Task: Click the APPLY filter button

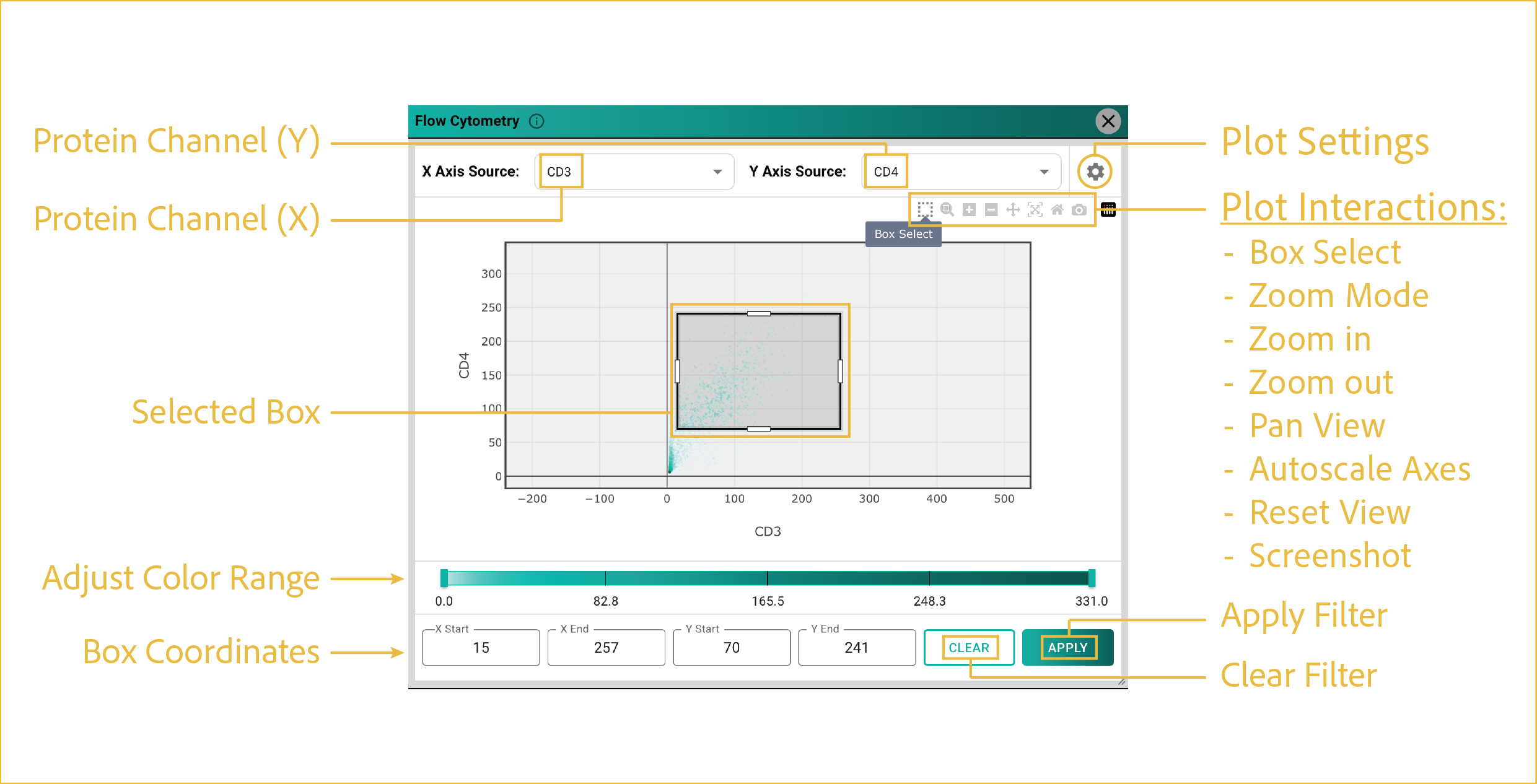Action: [x=1068, y=647]
